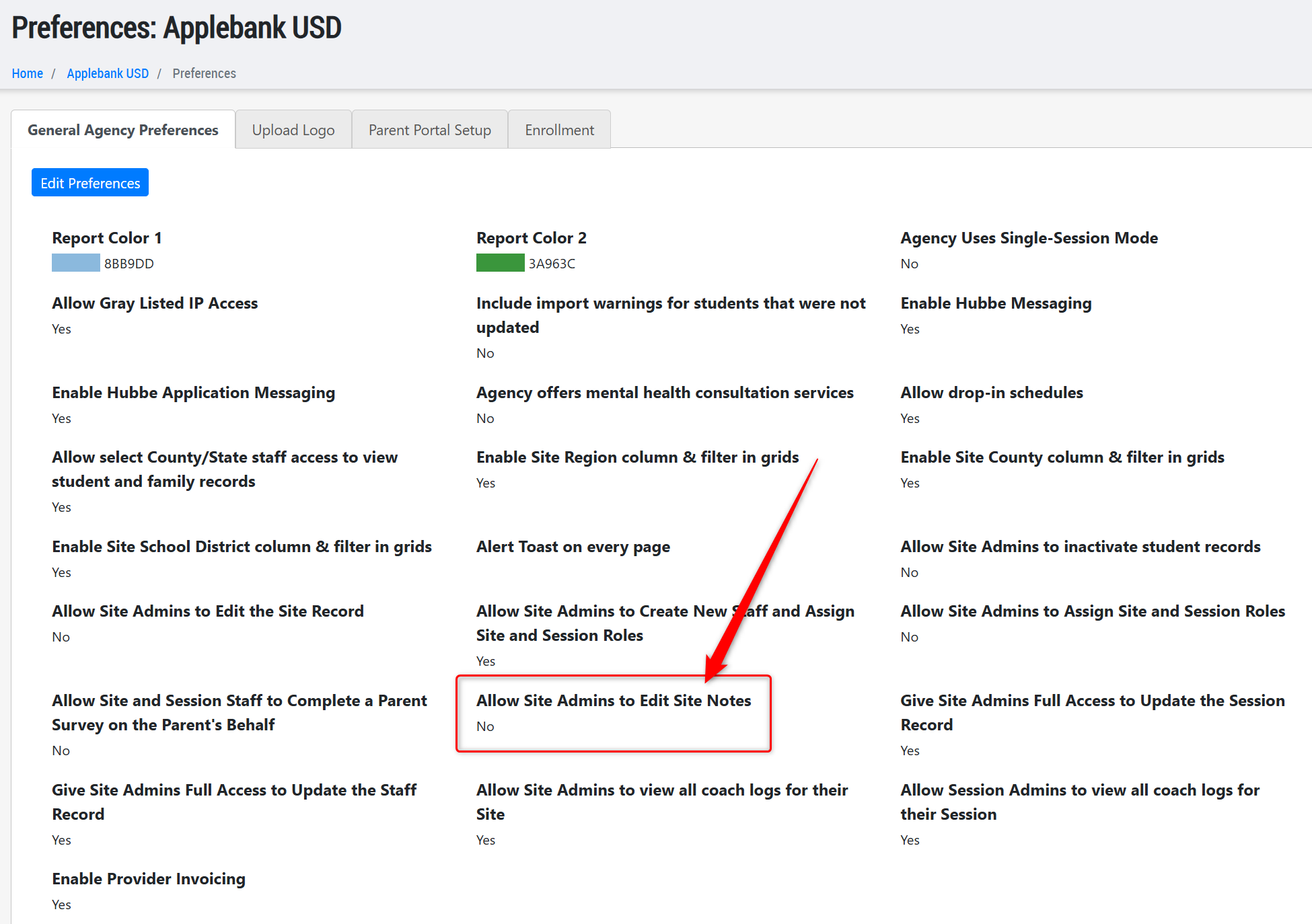Open the Enrollment tab
This screenshot has height=924, width=1312.
[x=559, y=130]
